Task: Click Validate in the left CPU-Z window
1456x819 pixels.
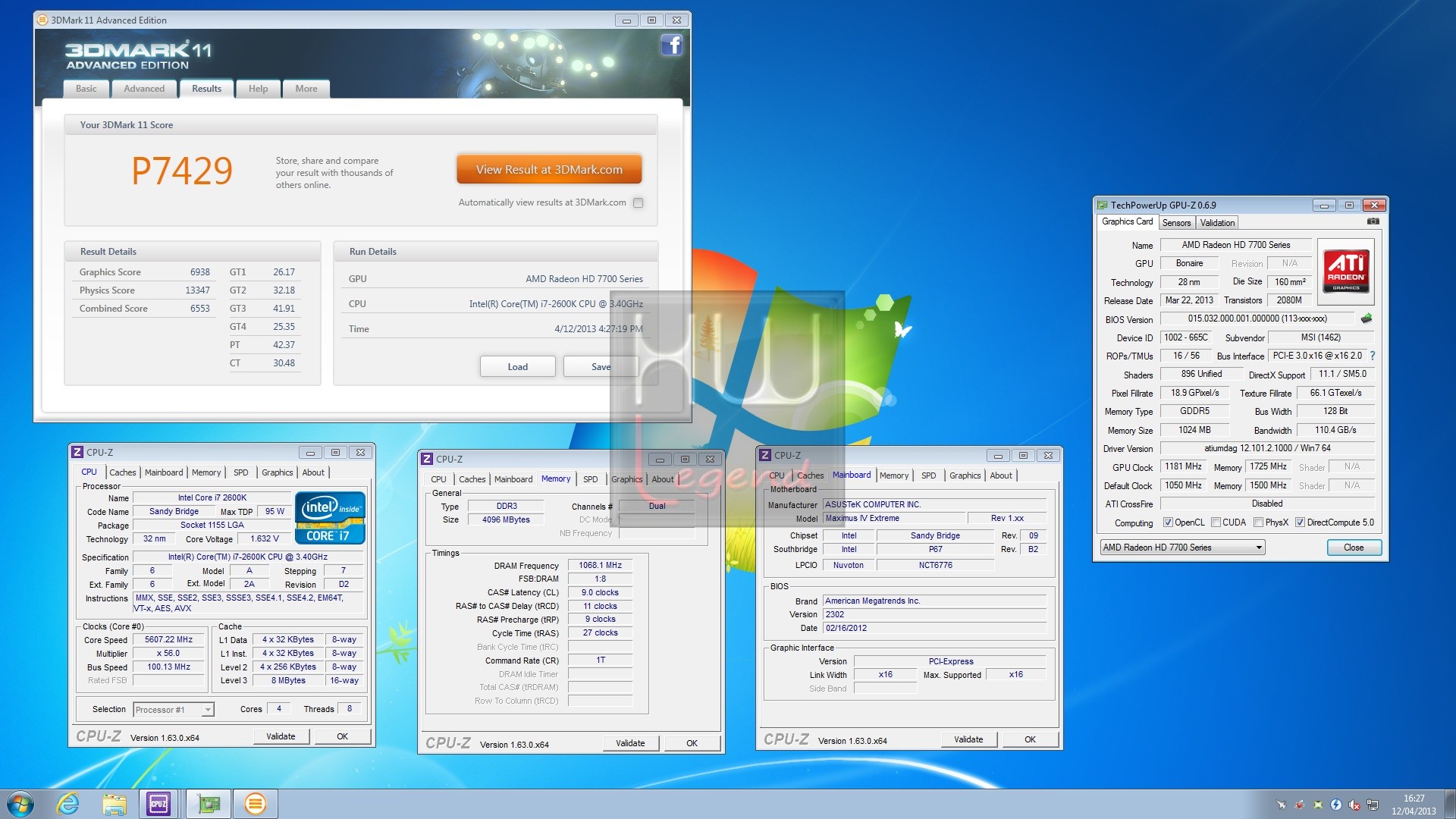Action: point(281,736)
